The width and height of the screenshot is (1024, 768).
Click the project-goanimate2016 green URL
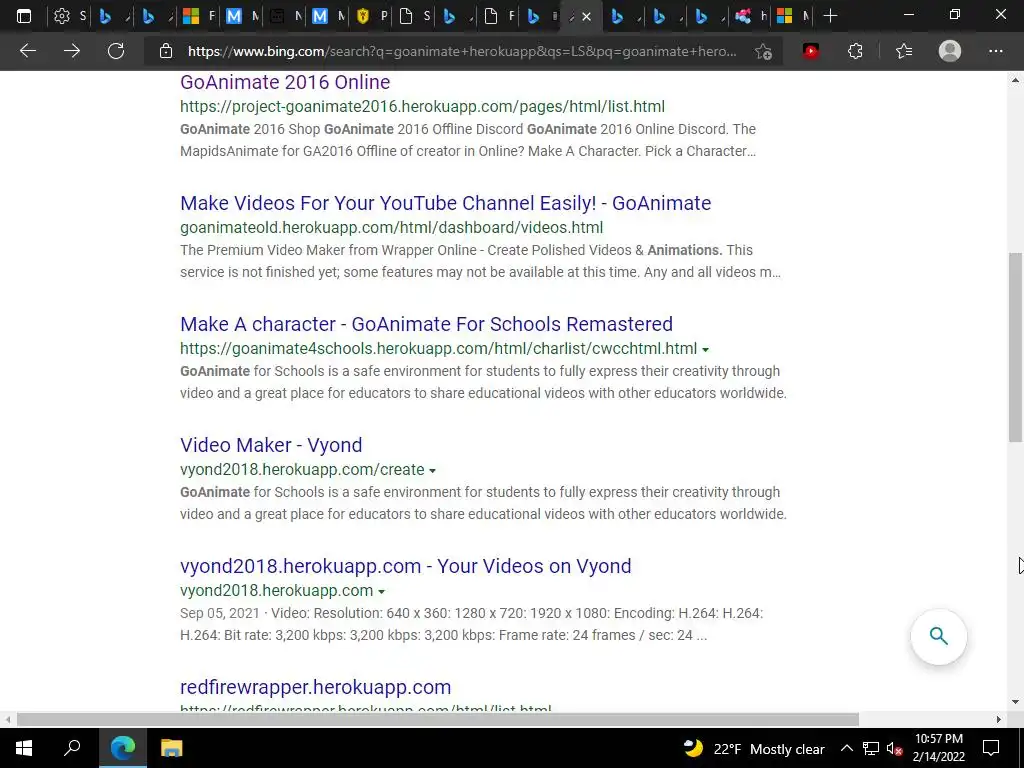[423, 106]
